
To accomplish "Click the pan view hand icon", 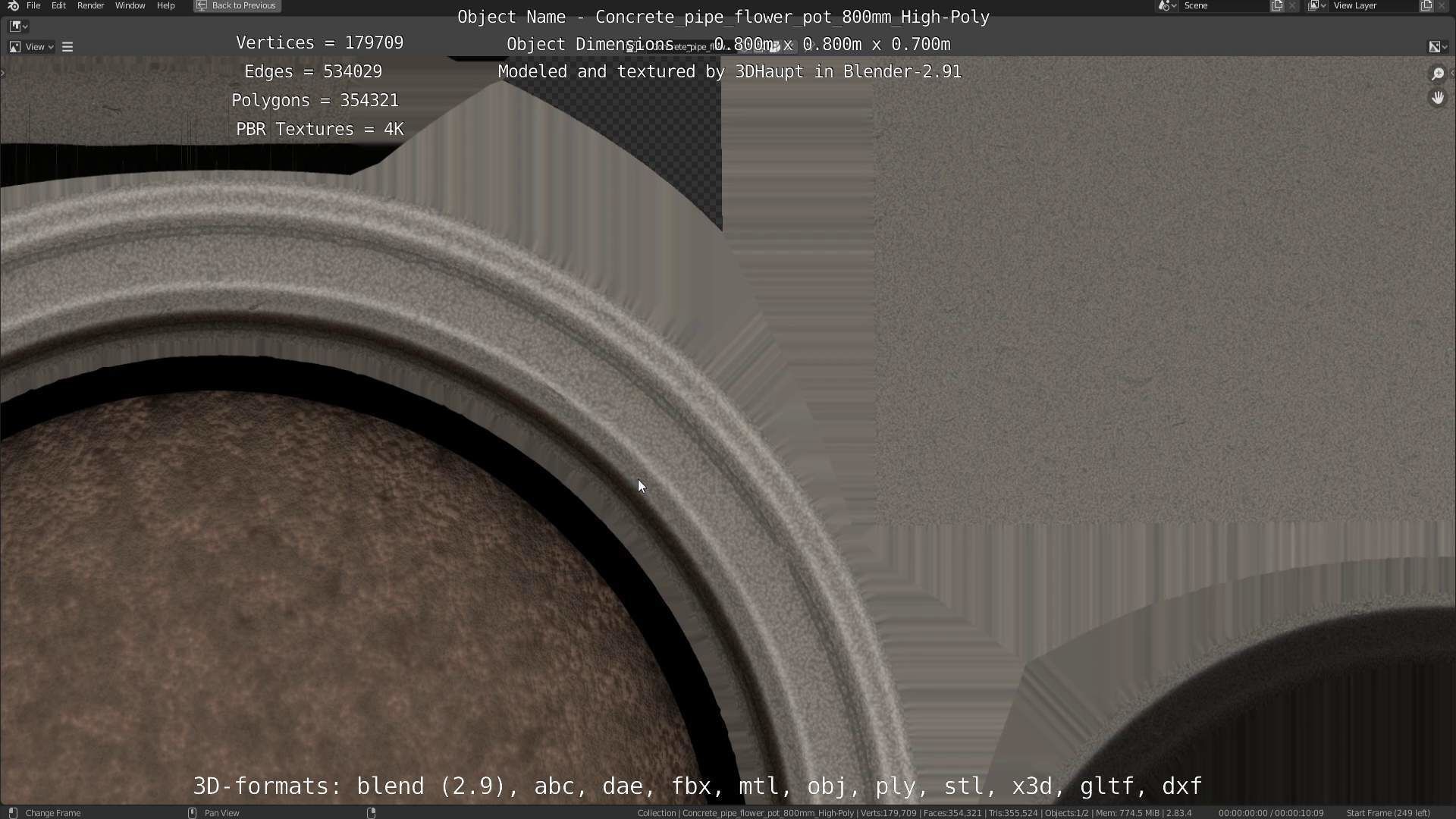I will click(x=1437, y=98).
